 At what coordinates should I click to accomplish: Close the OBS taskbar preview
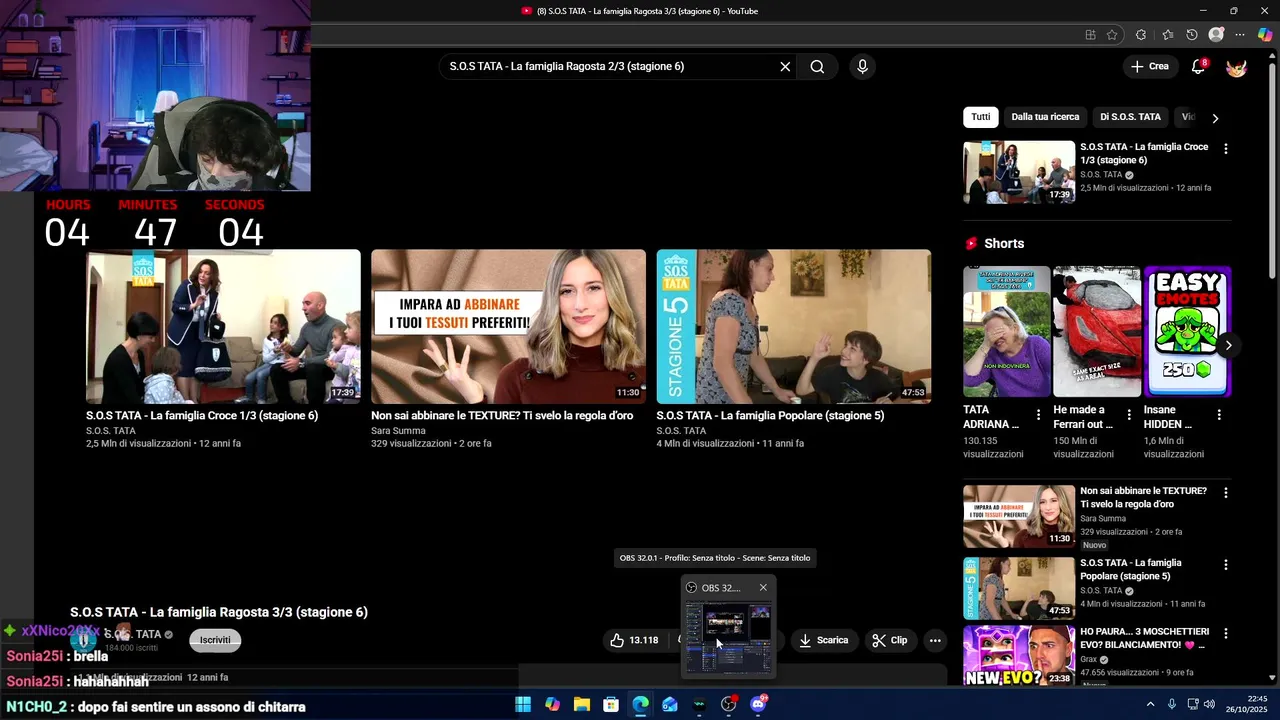763,588
